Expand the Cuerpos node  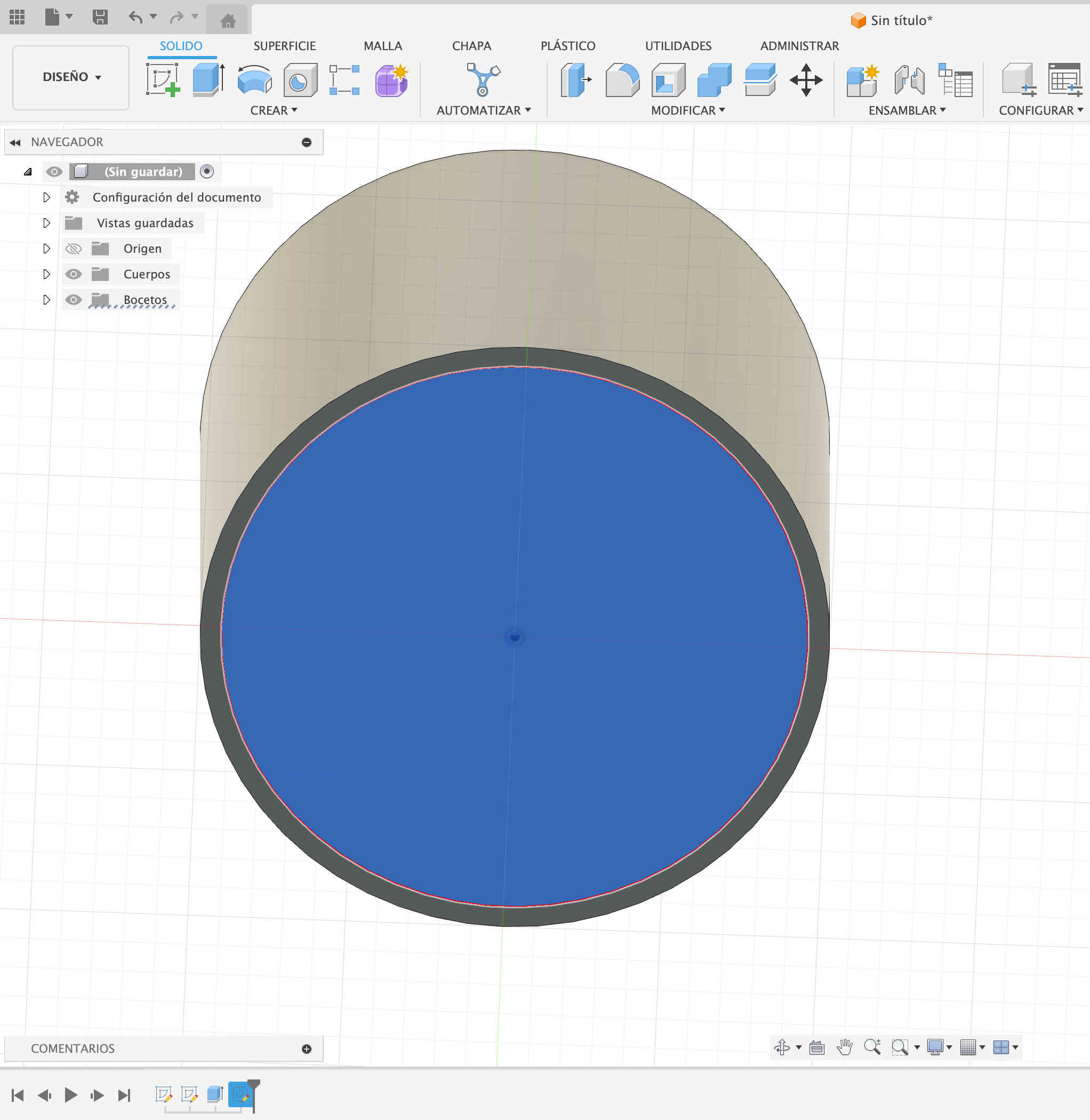pyautogui.click(x=47, y=274)
